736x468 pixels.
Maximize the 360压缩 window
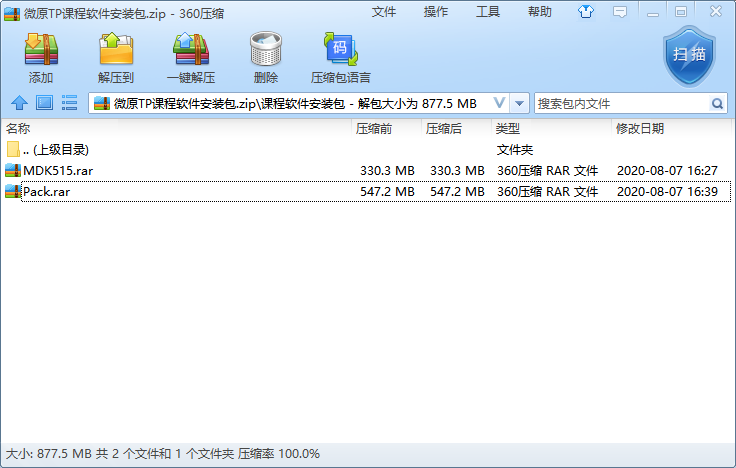pos(681,12)
